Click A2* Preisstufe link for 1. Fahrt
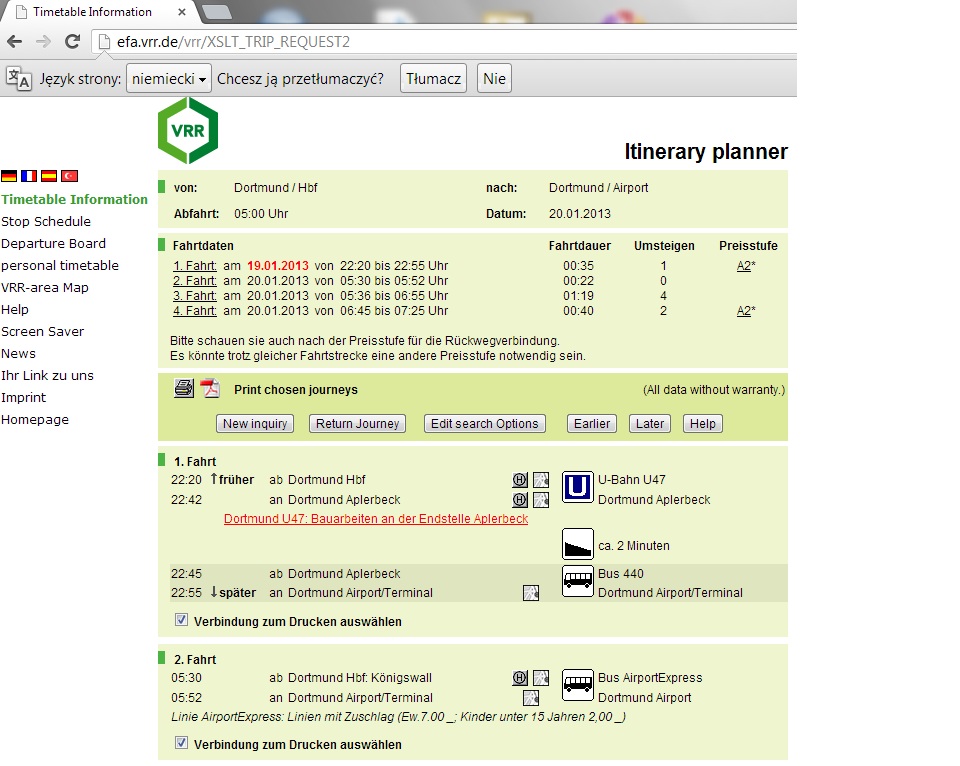 click(x=746, y=266)
